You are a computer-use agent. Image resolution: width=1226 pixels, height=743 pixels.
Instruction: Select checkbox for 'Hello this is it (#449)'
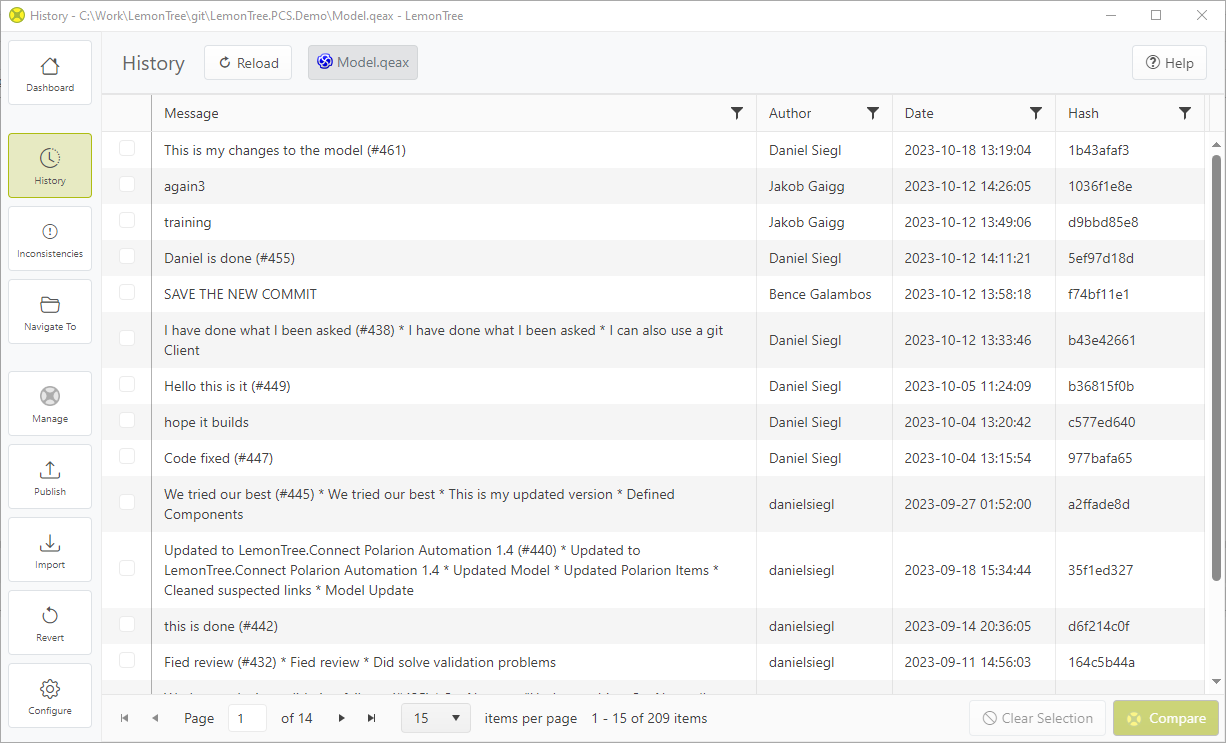coord(127,384)
